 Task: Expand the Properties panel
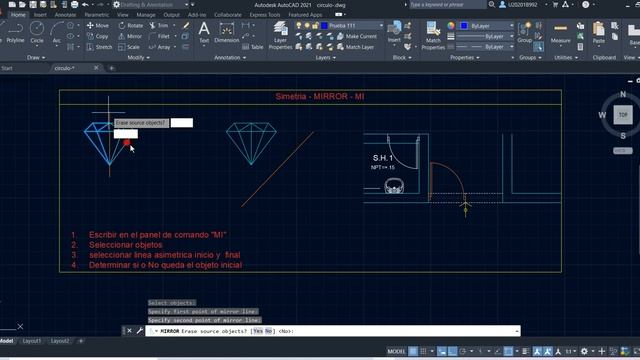464,58
